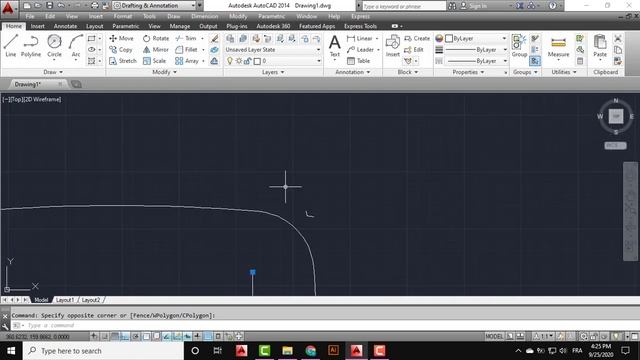640x360 pixels.
Task: Activate the Trim command
Action: (x=186, y=38)
